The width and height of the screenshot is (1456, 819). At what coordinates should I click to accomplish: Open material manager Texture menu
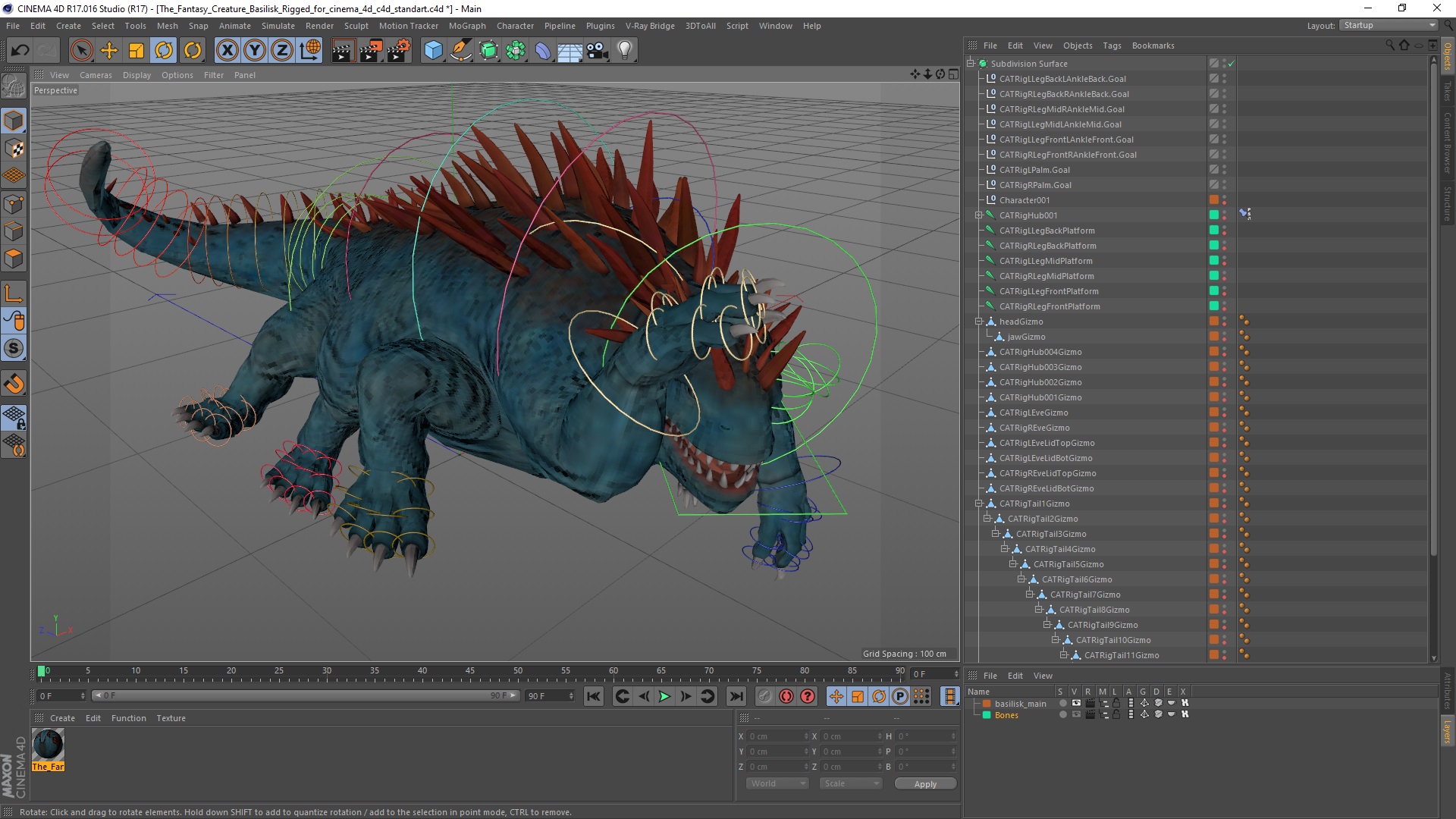tap(171, 718)
